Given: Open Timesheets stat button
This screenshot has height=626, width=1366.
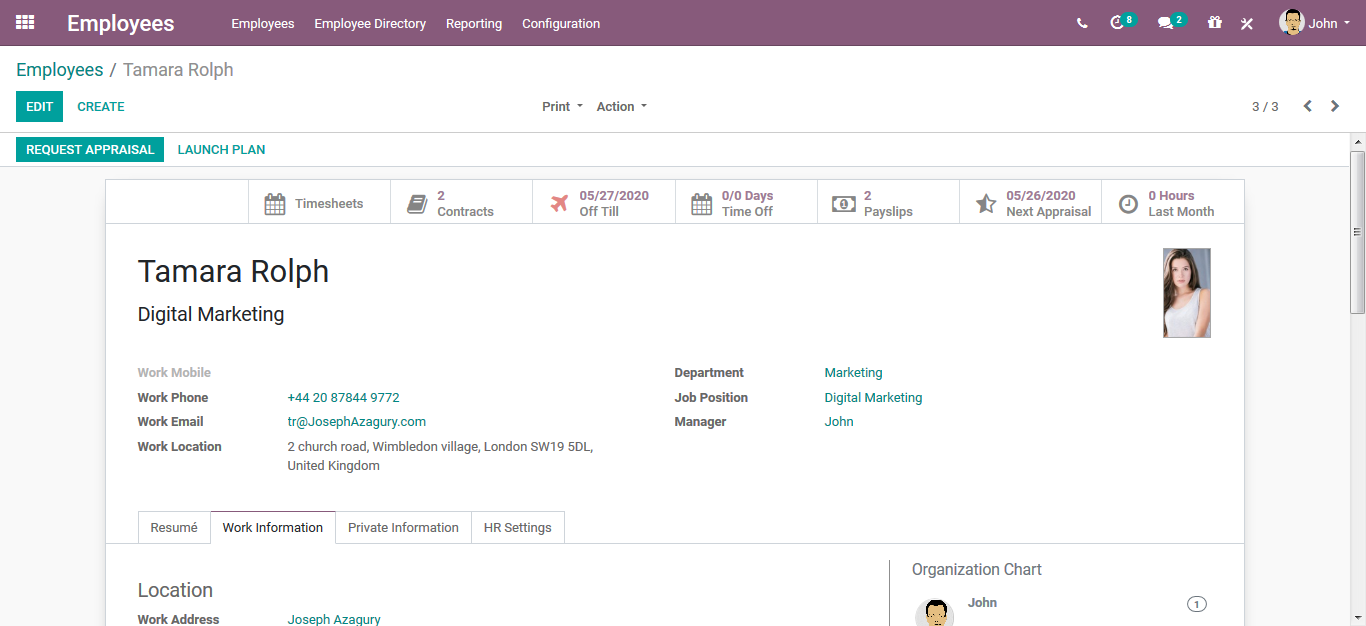Looking at the screenshot, I should (x=319, y=203).
